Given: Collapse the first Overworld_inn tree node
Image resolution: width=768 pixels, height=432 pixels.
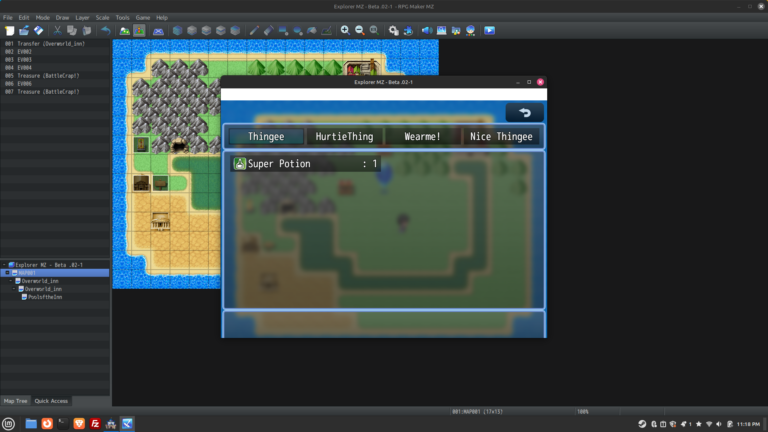Looking at the screenshot, I should [11, 281].
